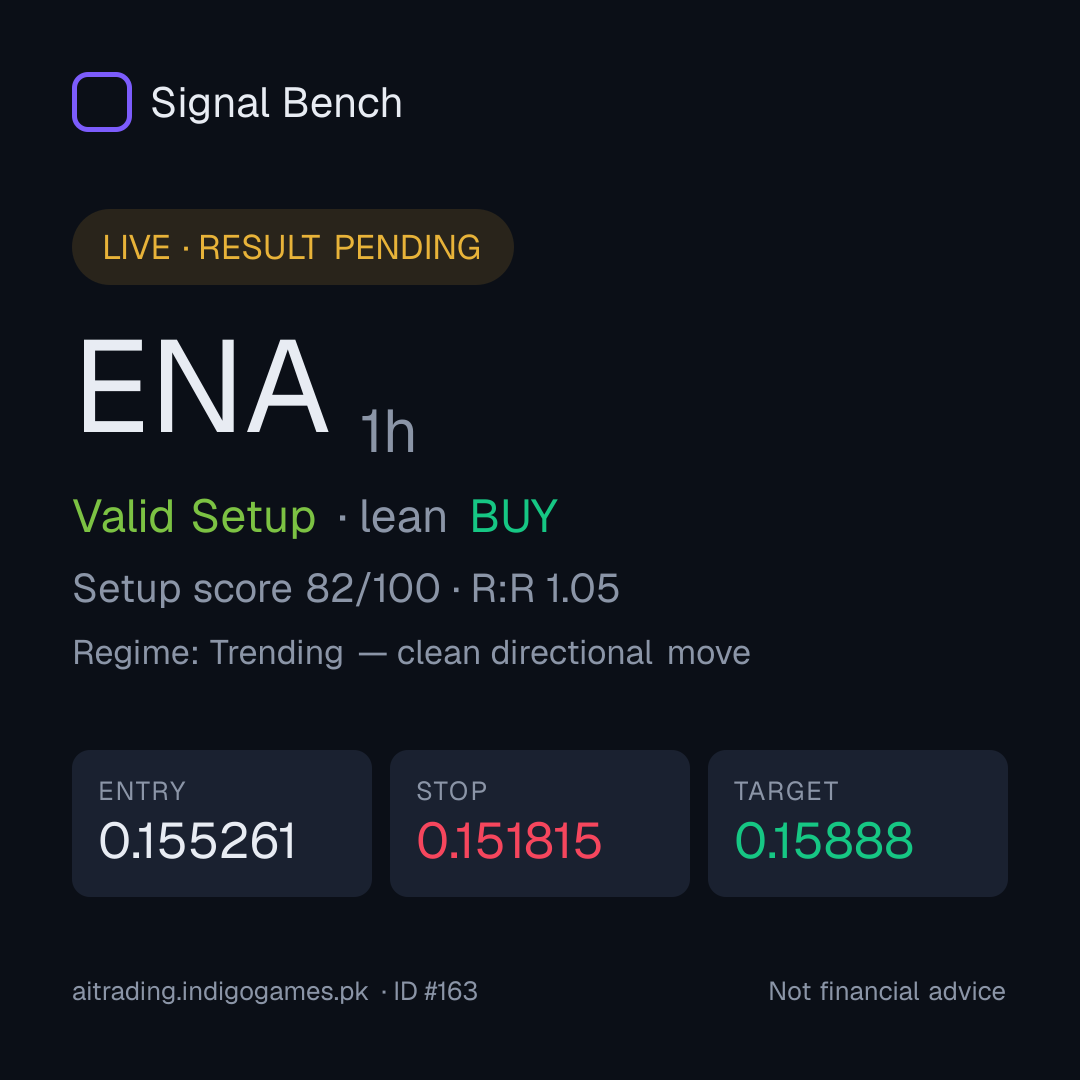
Task: Click the signal ID #163
Action: click(435, 992)
